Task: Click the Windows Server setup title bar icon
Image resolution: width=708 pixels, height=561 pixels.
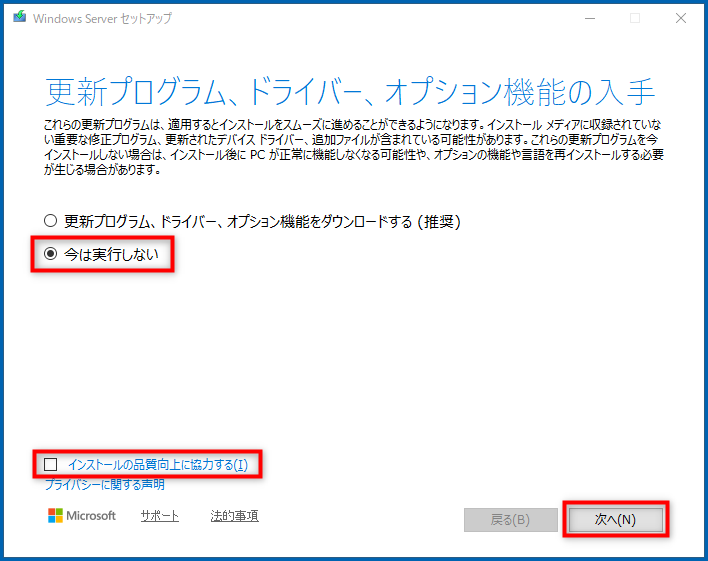Action: pos(19,17)
